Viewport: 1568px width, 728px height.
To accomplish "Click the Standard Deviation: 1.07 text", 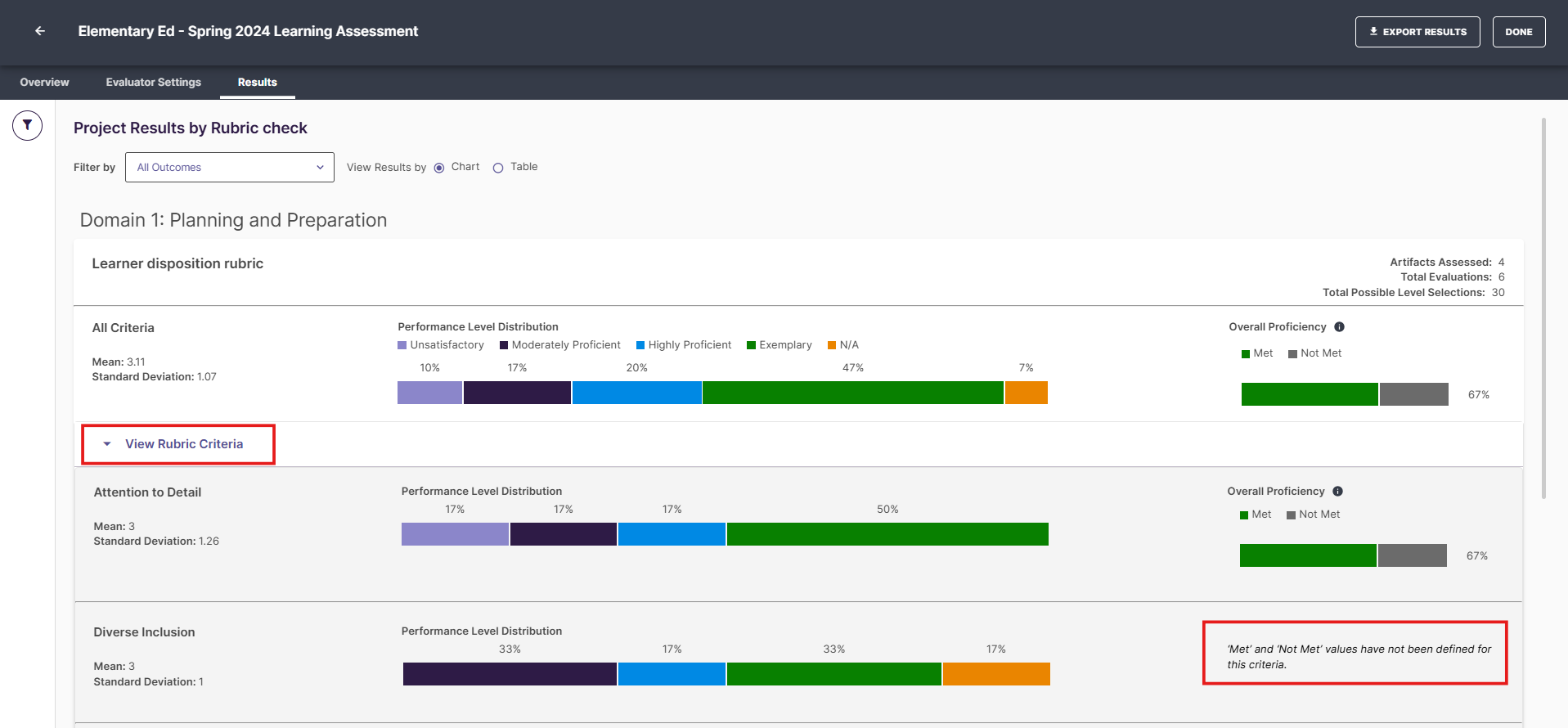I will click(154, 377).
